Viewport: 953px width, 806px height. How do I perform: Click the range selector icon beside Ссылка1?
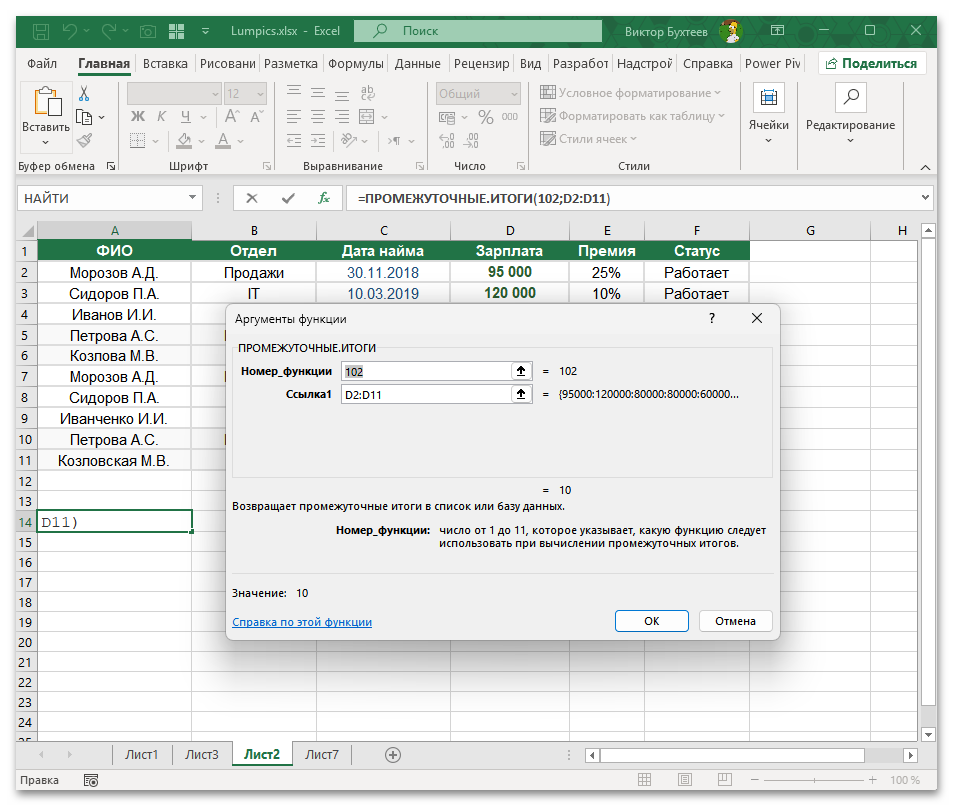pos(521,394)
